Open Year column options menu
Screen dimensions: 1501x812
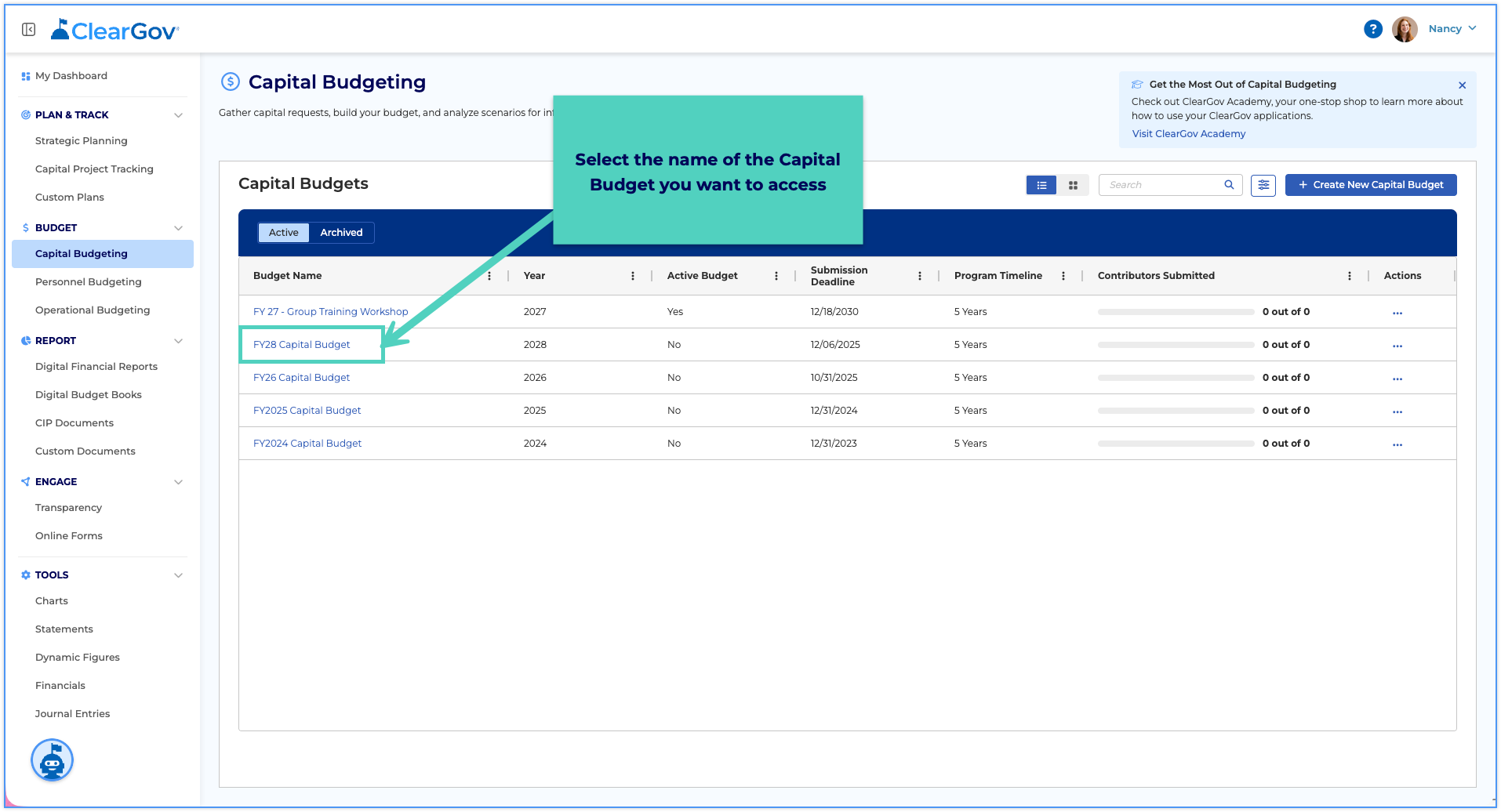click(x=633, y=276)
